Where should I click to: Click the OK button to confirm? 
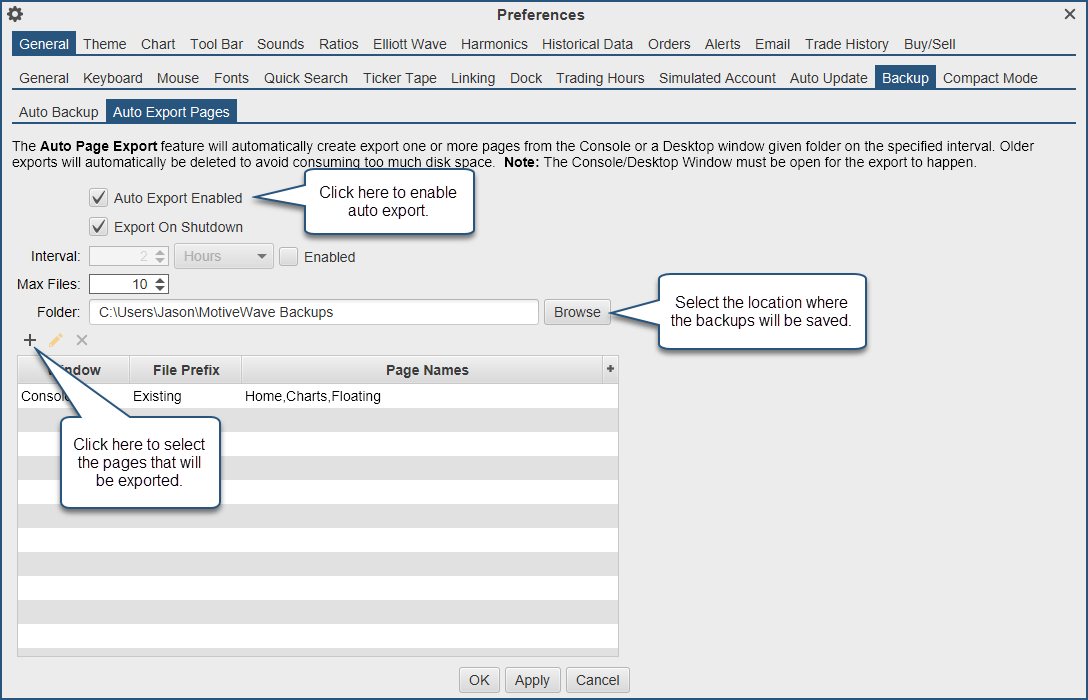(479, 680)
